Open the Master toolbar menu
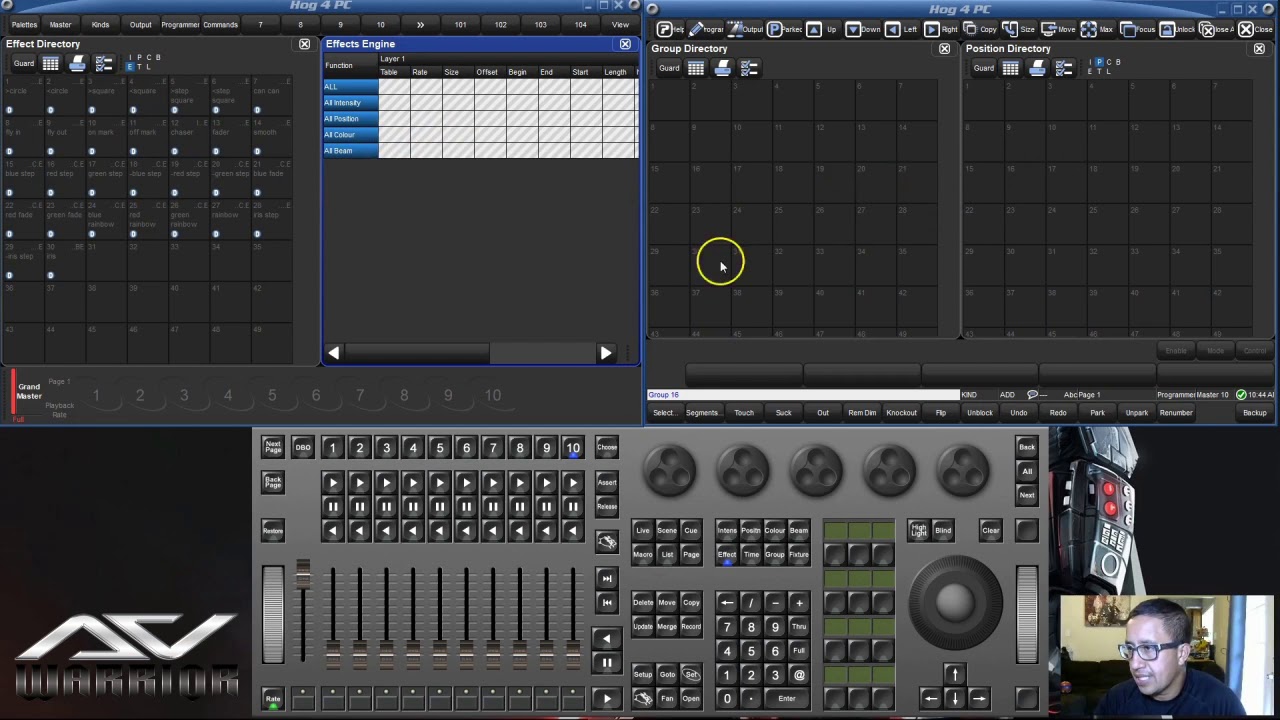The height and width of the screenshot is (720, 1280). click(x=60, y=24)
